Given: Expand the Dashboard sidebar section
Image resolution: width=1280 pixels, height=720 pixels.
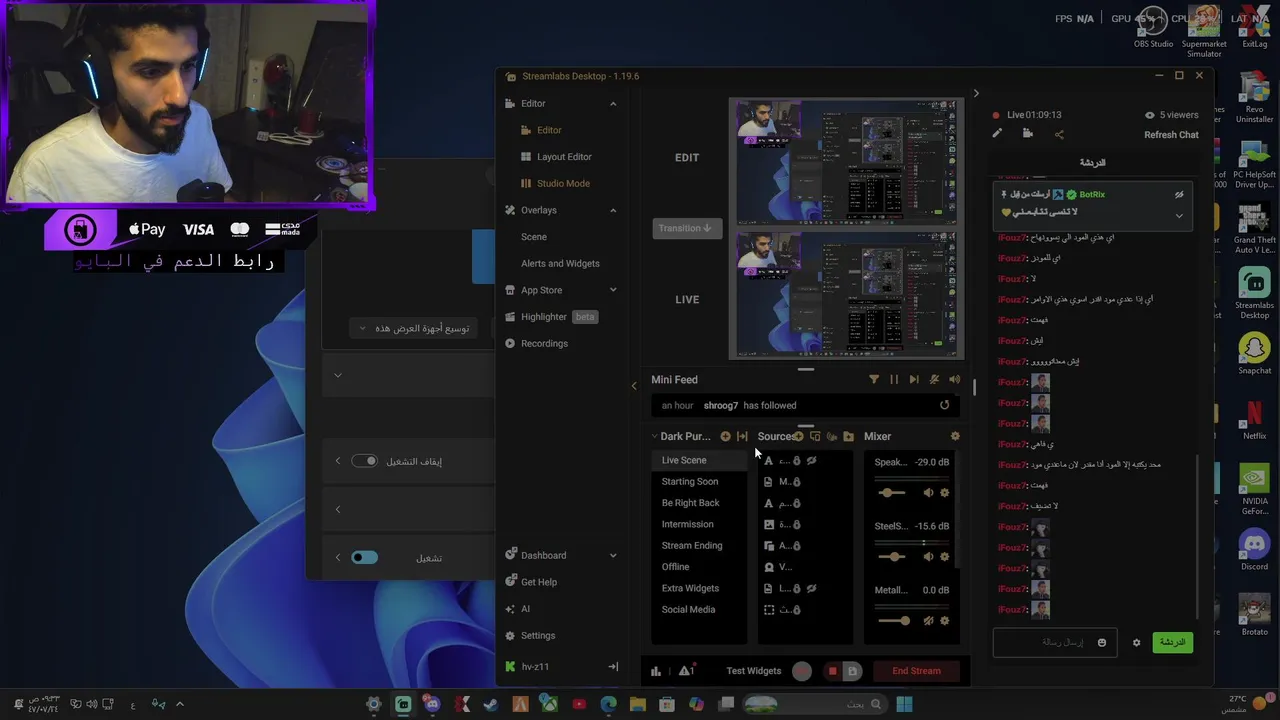Looking at the screenshot, I should (613, 556).
